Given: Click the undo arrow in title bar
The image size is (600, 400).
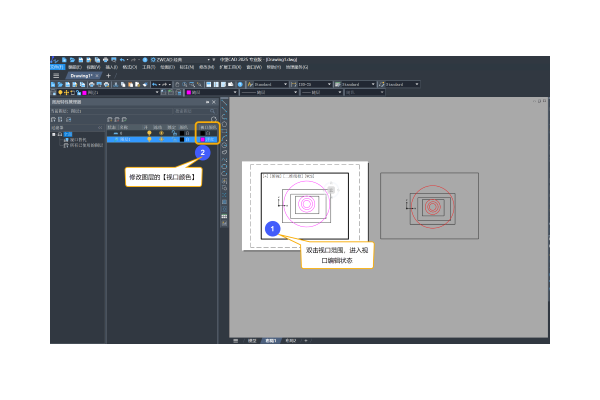Looking at the screenshot, I should point(120,59).
